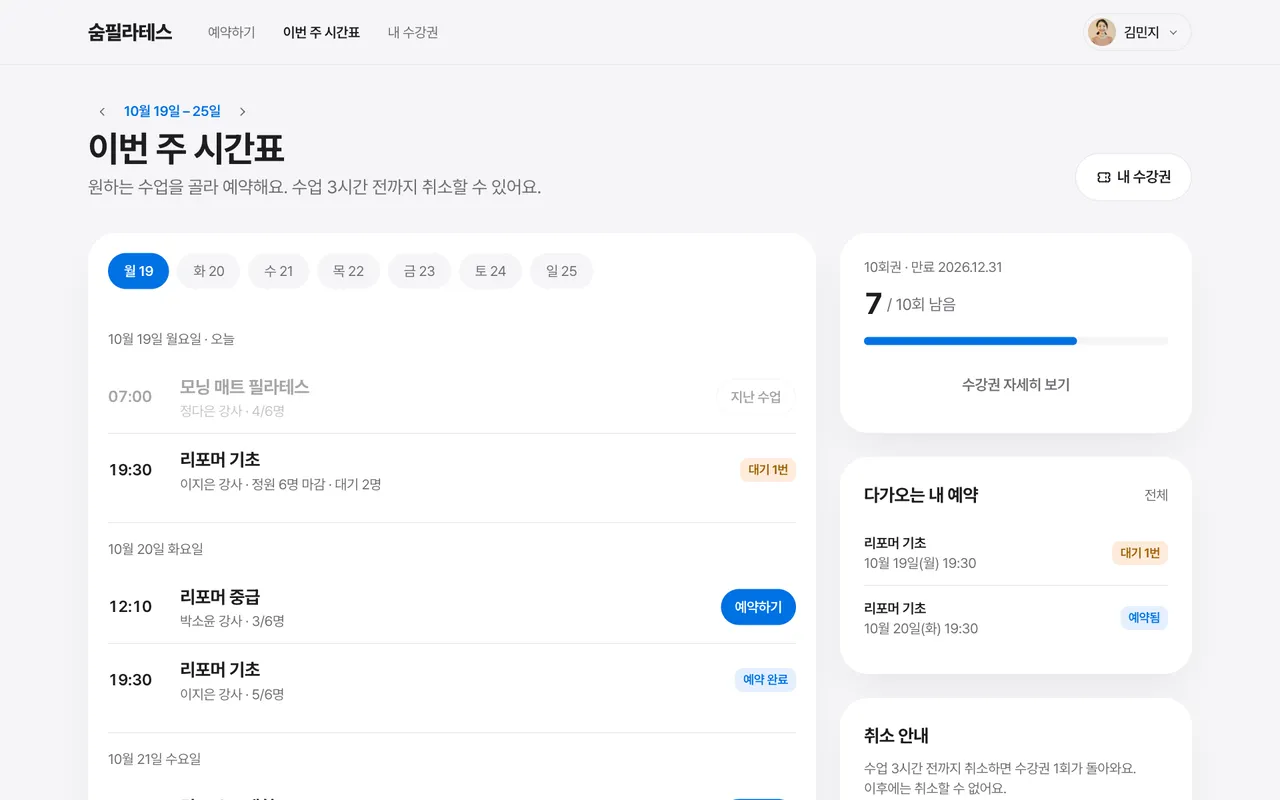Select the 금 23 day tab

419,271
